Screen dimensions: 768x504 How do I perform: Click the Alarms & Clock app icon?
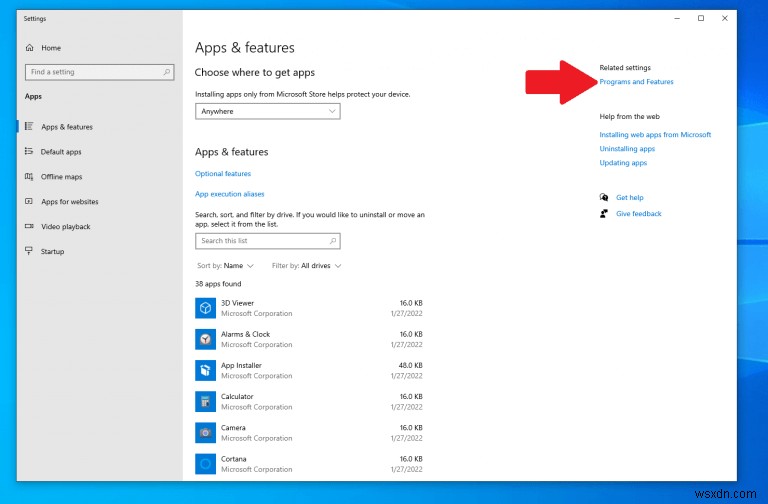(205, 339)
